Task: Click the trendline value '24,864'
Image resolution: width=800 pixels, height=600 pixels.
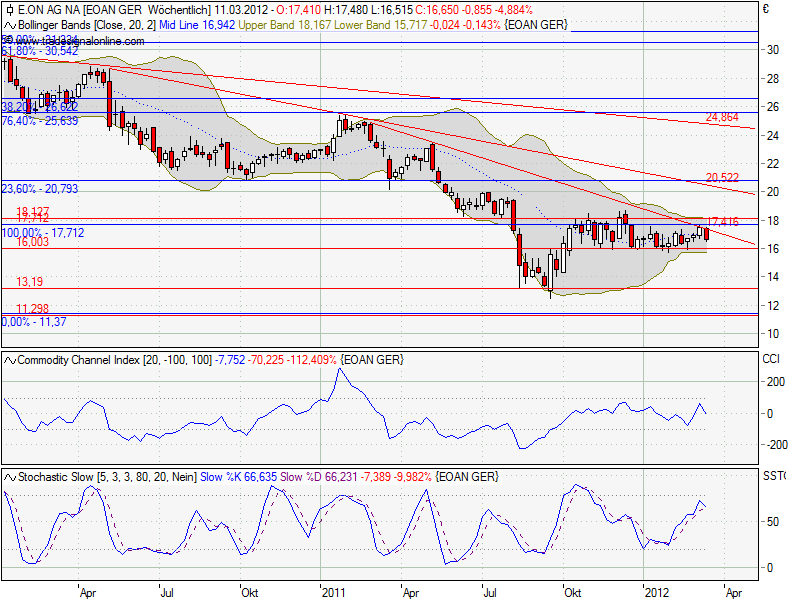Action: click(722, 117)
